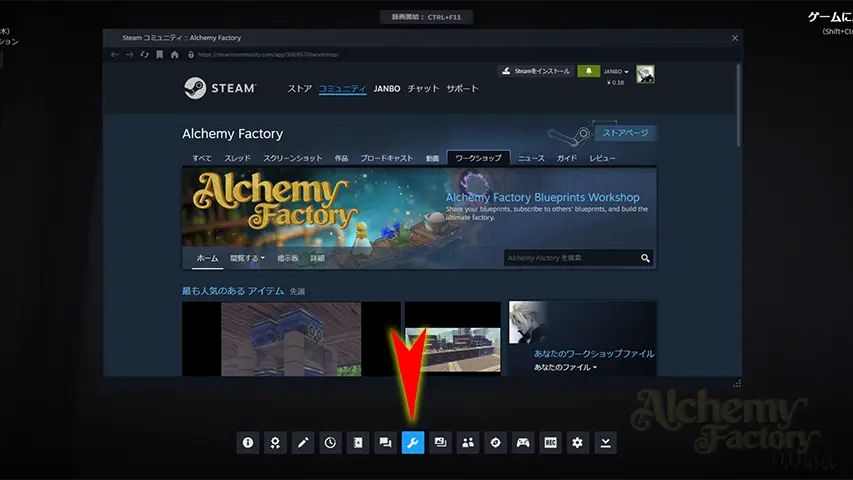This screenshot has height=480, width=853.
Task: Open the ストア menu in Steam header
Action: pyautogui.click(x=300, y=89)
